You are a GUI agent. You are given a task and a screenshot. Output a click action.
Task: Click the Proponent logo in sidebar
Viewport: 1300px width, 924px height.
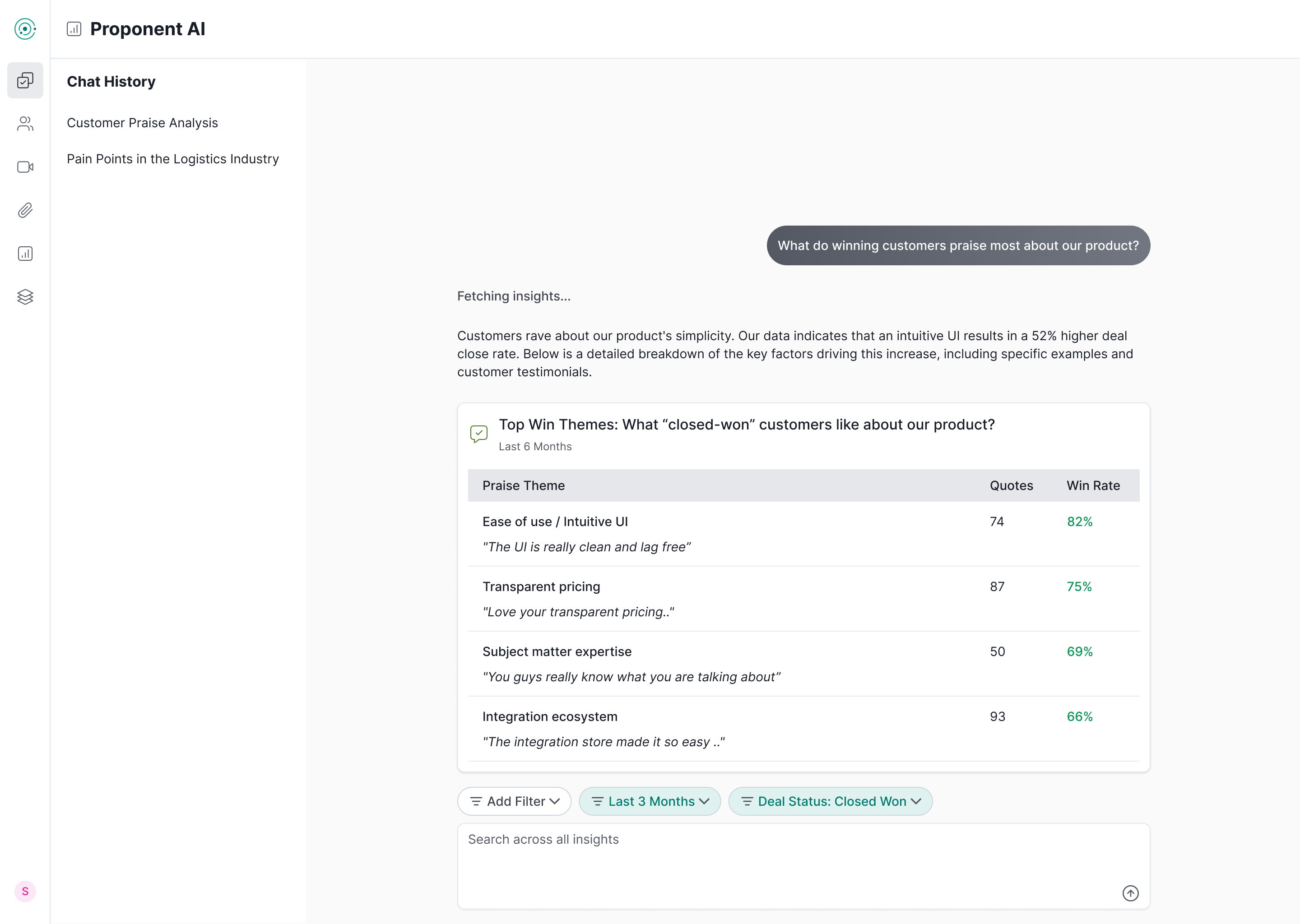pyautogui.click(x=25, y=28)
